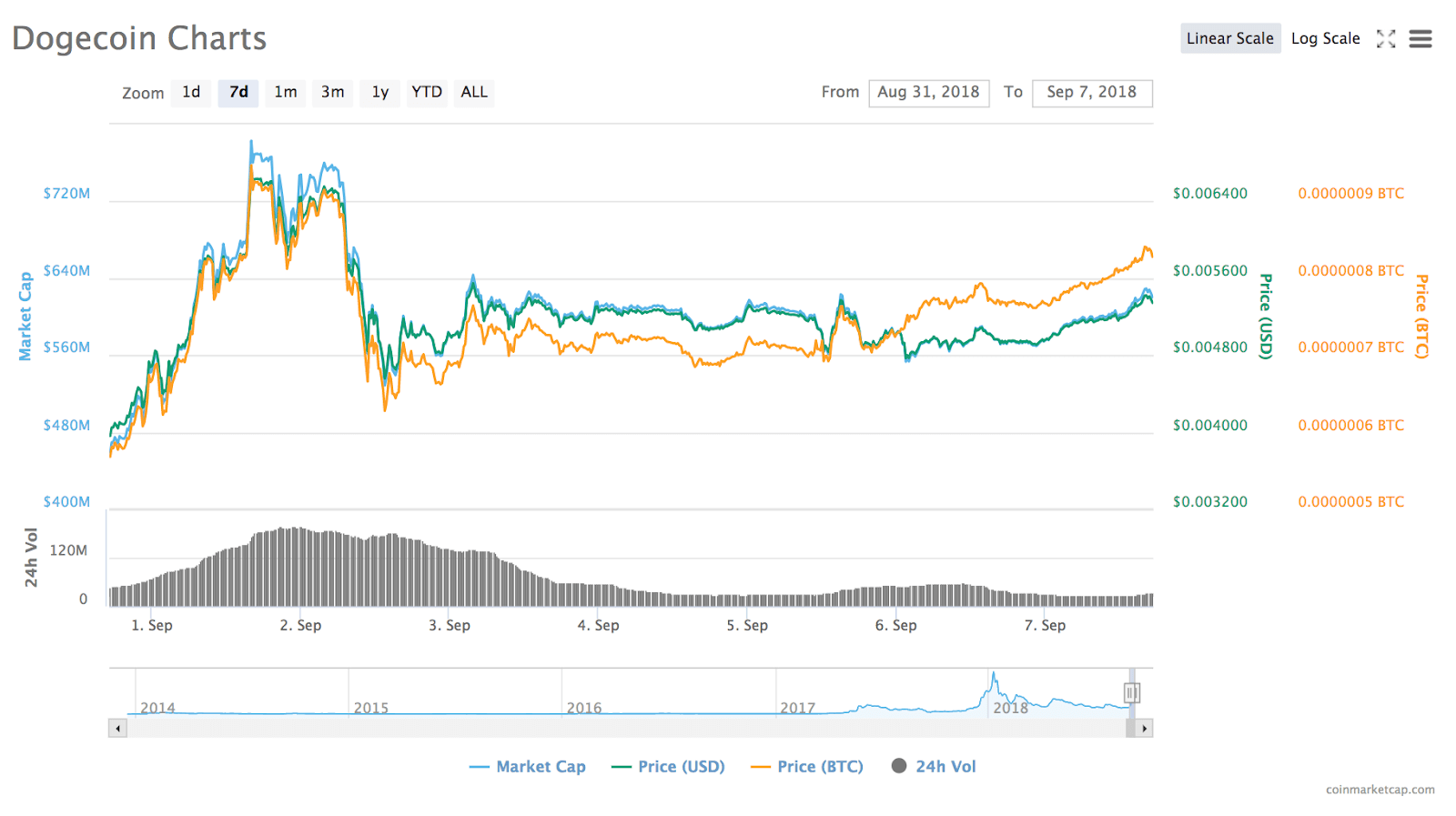Viewport: 1456px width, 816px height.
Task: Click the 2015 label in navigator
Action: point(371,708)
